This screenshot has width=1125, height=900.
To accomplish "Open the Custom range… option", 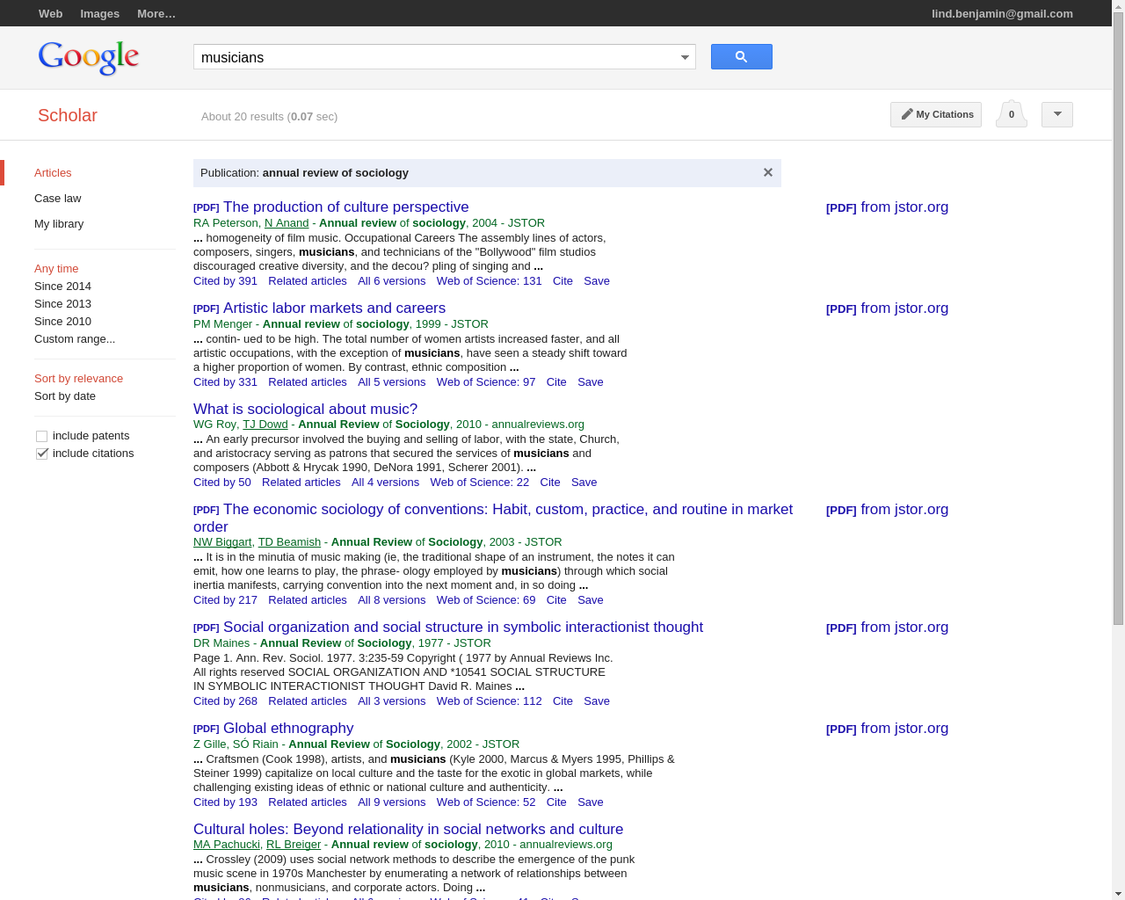I will (x=75, y=339).
